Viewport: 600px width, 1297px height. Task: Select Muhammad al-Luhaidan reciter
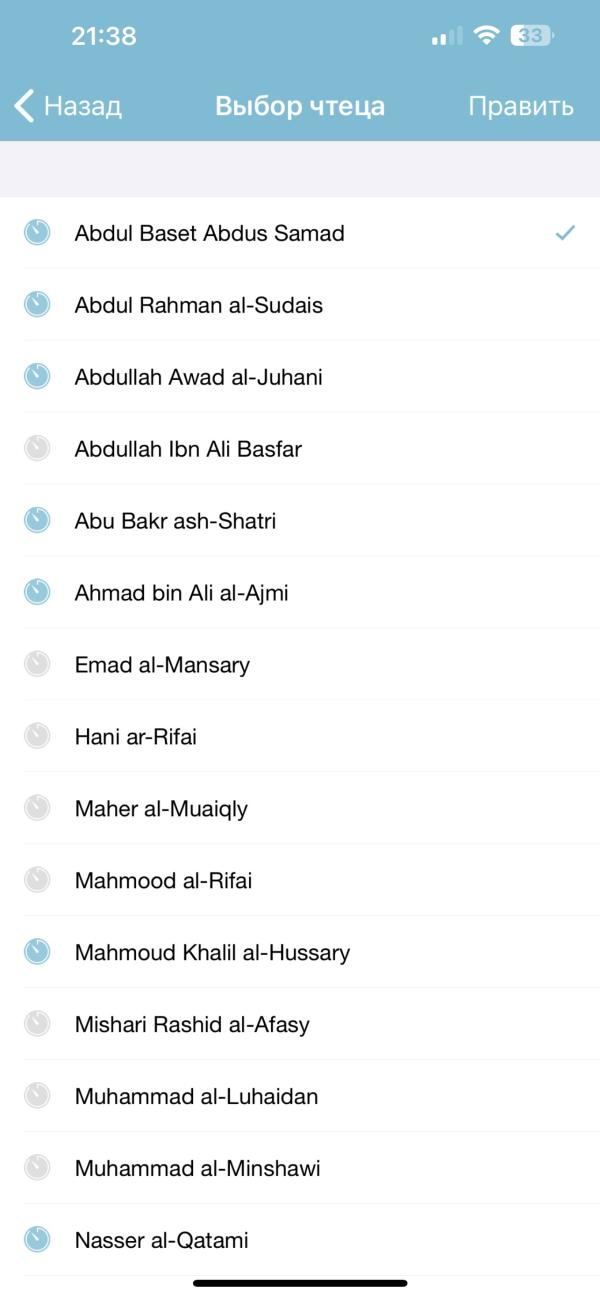pyautogui.click(x=196, y=1096)
